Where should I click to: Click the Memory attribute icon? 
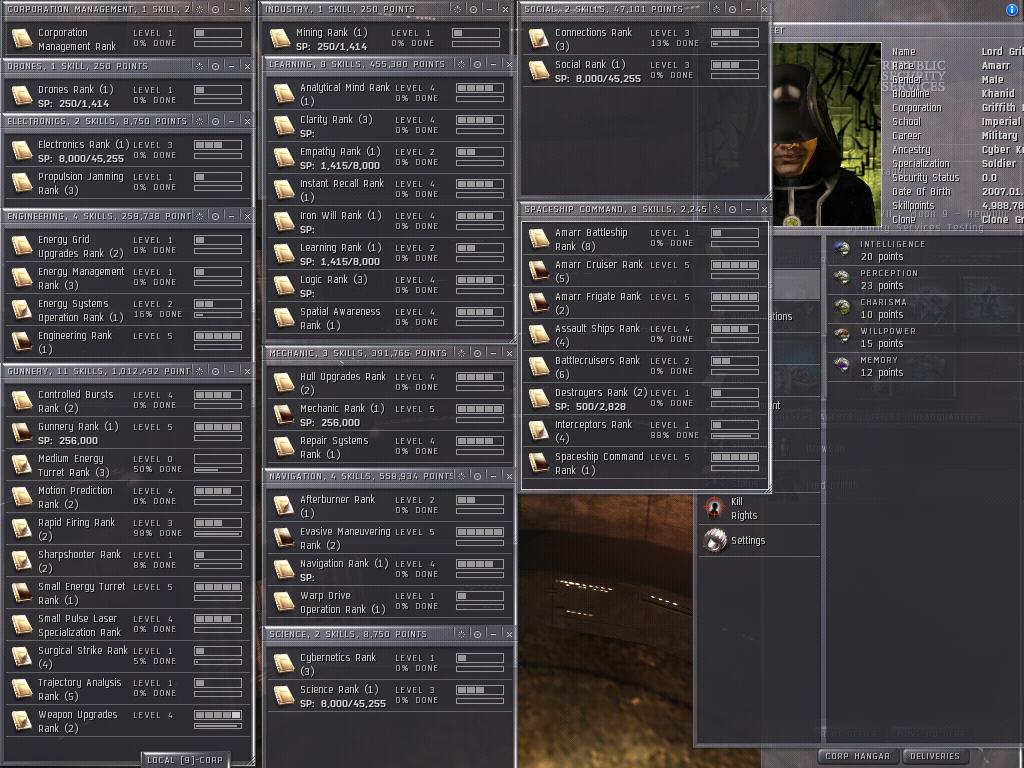click(x=842, y=365)
